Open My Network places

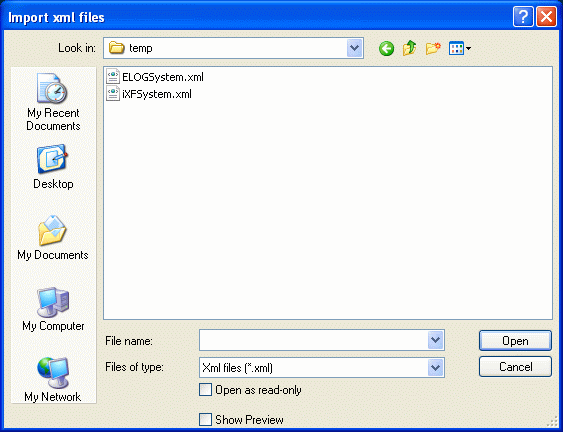[53, 380]
